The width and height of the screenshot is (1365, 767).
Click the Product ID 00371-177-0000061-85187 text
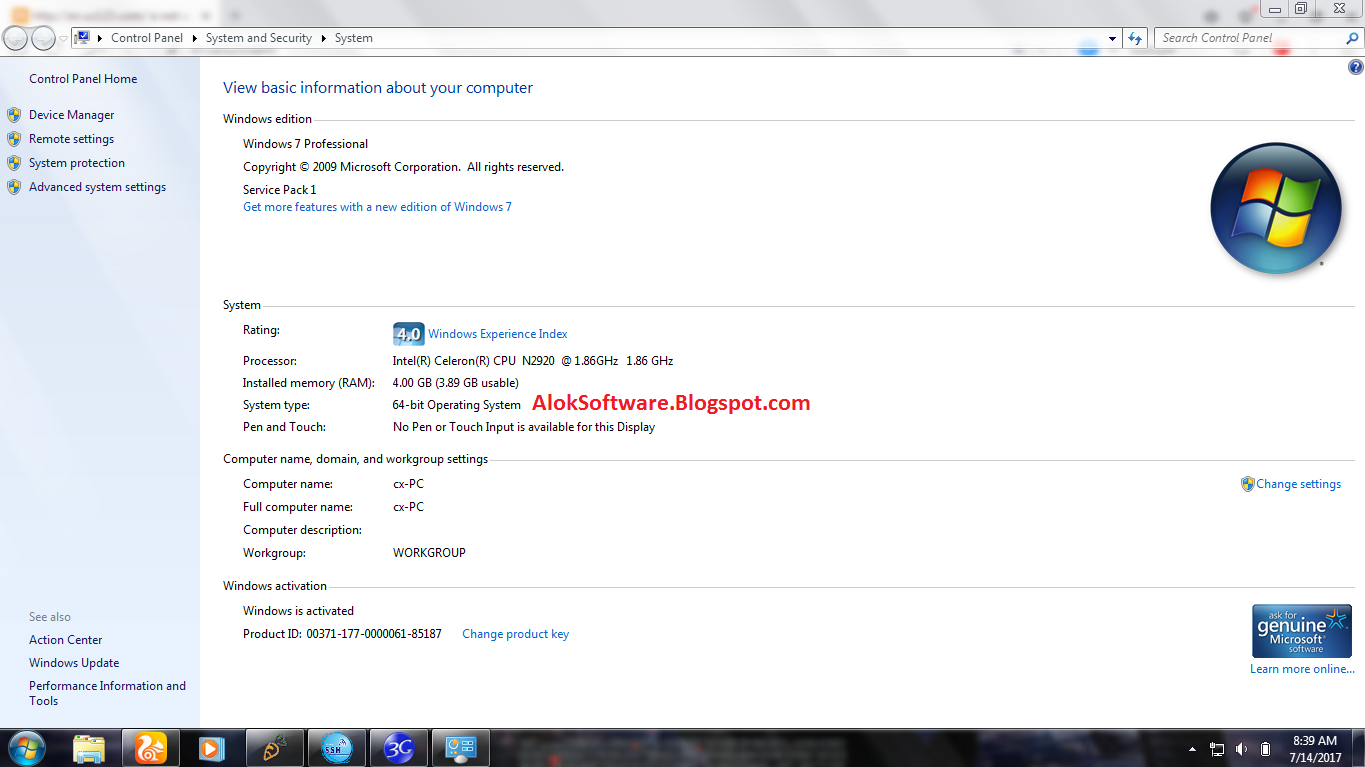(x=342, y=634)
